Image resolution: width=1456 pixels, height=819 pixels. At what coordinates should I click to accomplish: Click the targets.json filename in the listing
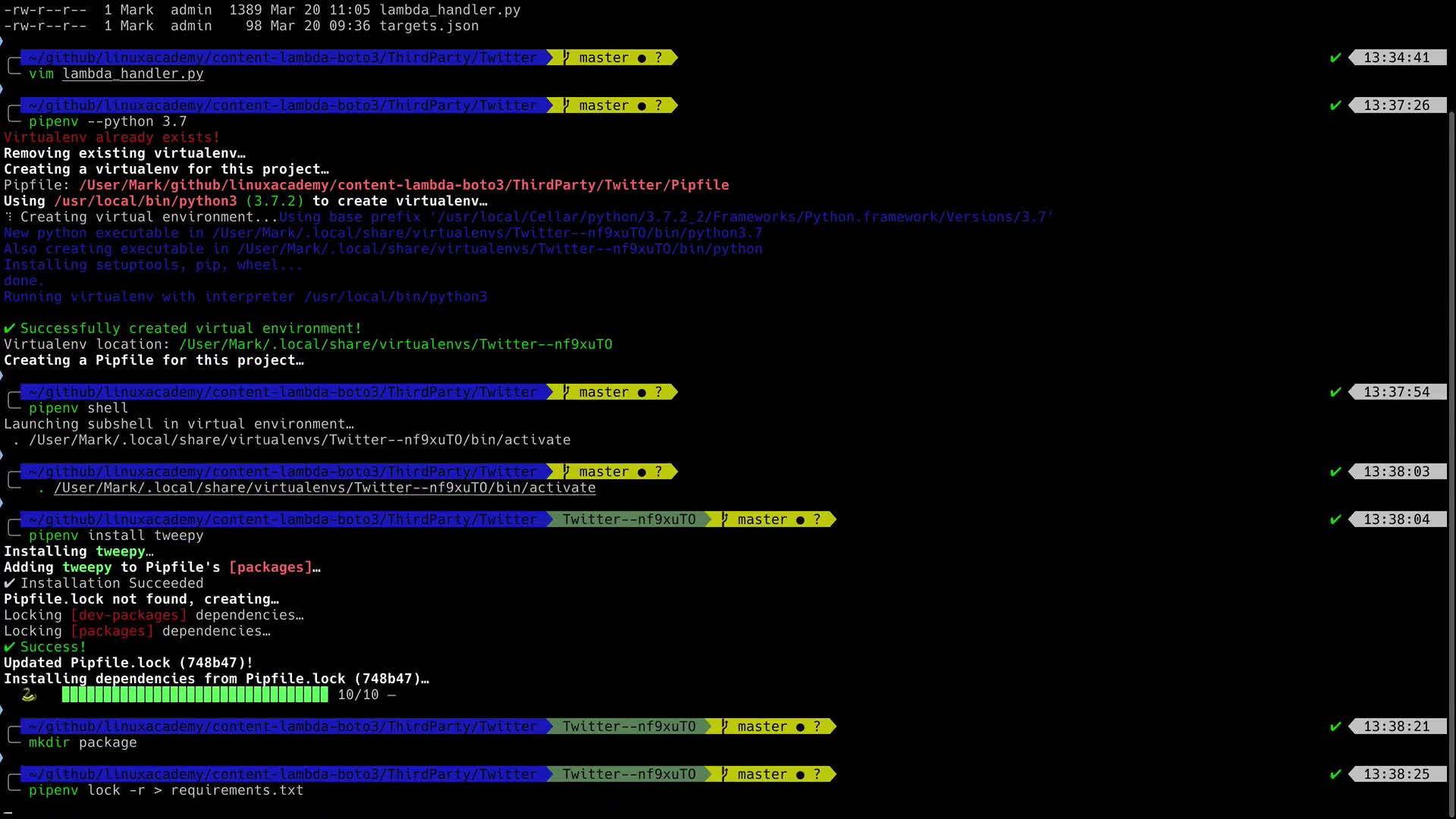point(428,26)
